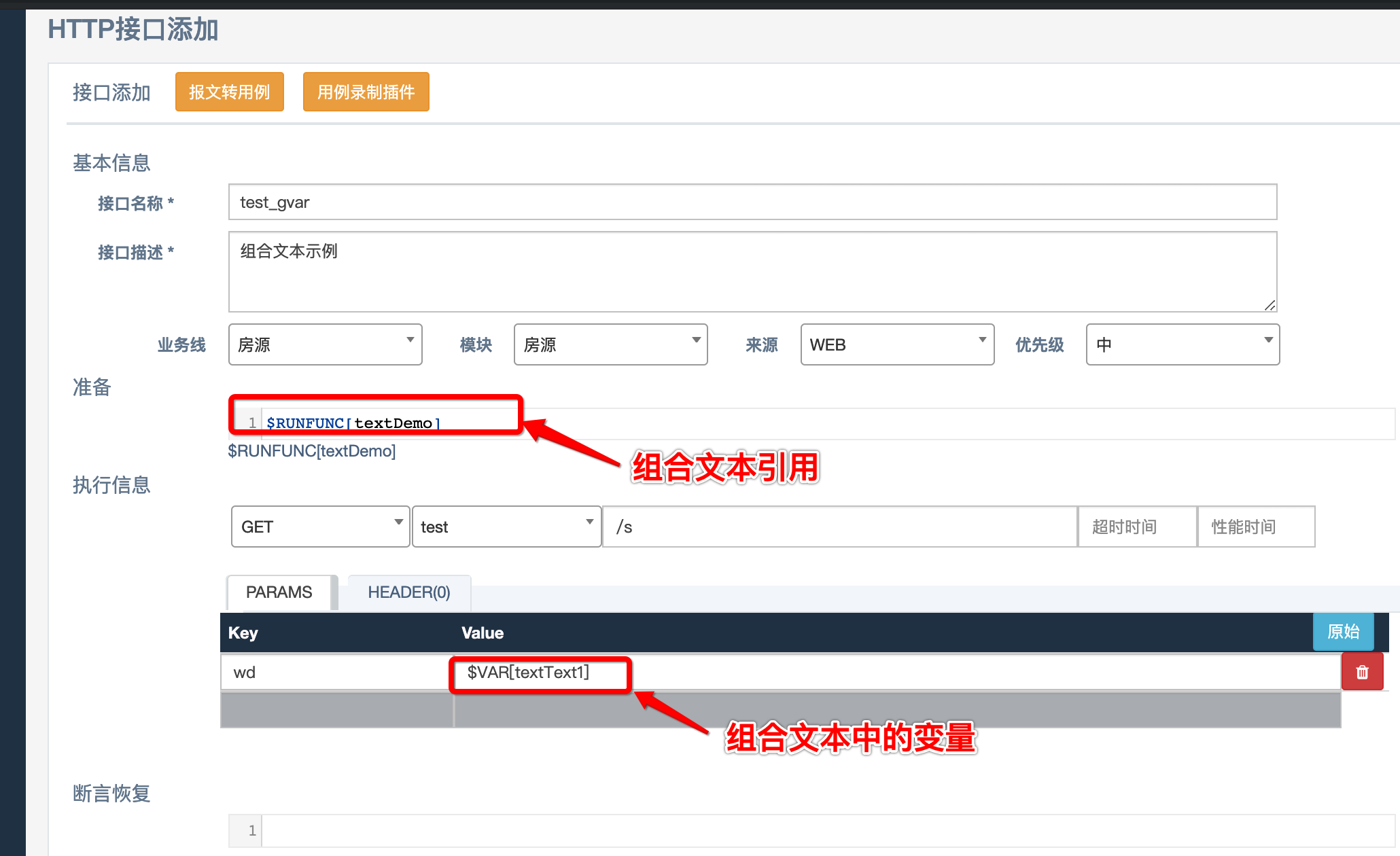The width and height of the screenshot is (1400, 856).
Task: Click the Key column header
Action: [x=243, y=632]
